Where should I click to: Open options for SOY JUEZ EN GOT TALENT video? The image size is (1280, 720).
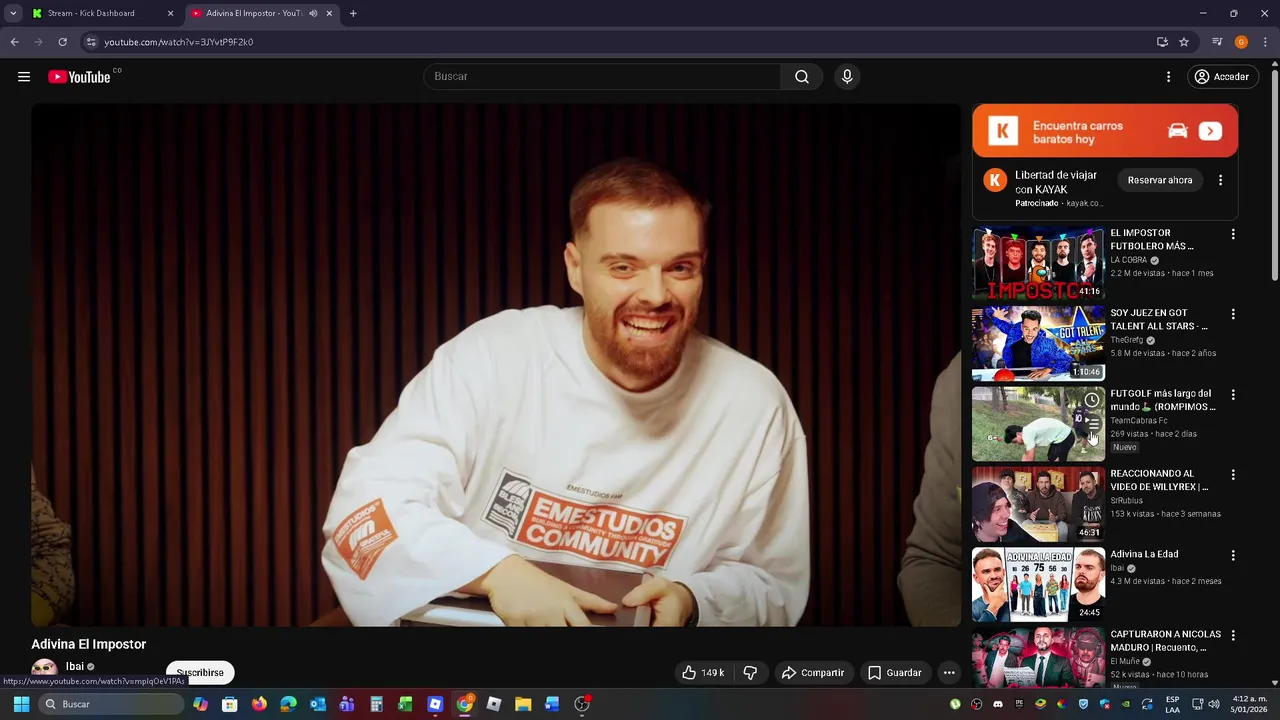coord(1233,314)
